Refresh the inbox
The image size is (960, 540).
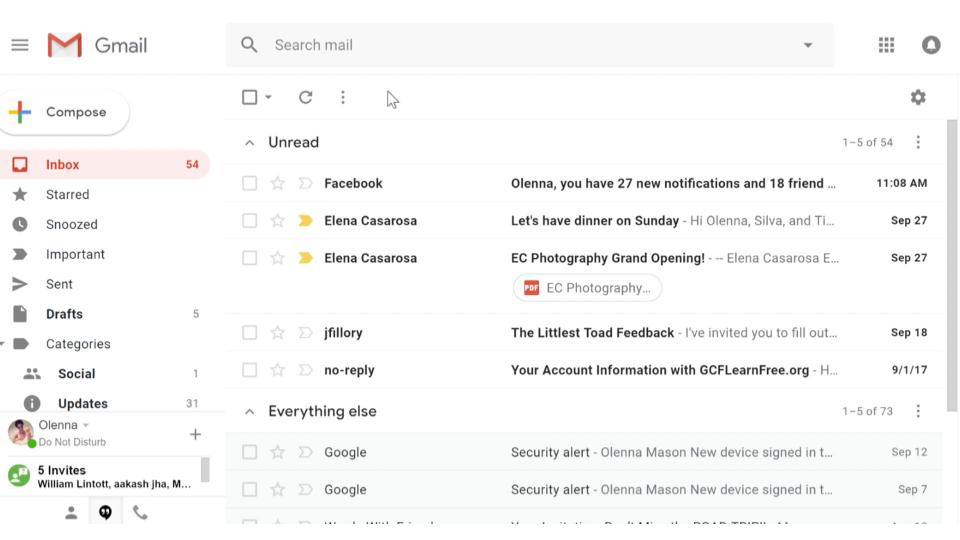tap(305, 97)
